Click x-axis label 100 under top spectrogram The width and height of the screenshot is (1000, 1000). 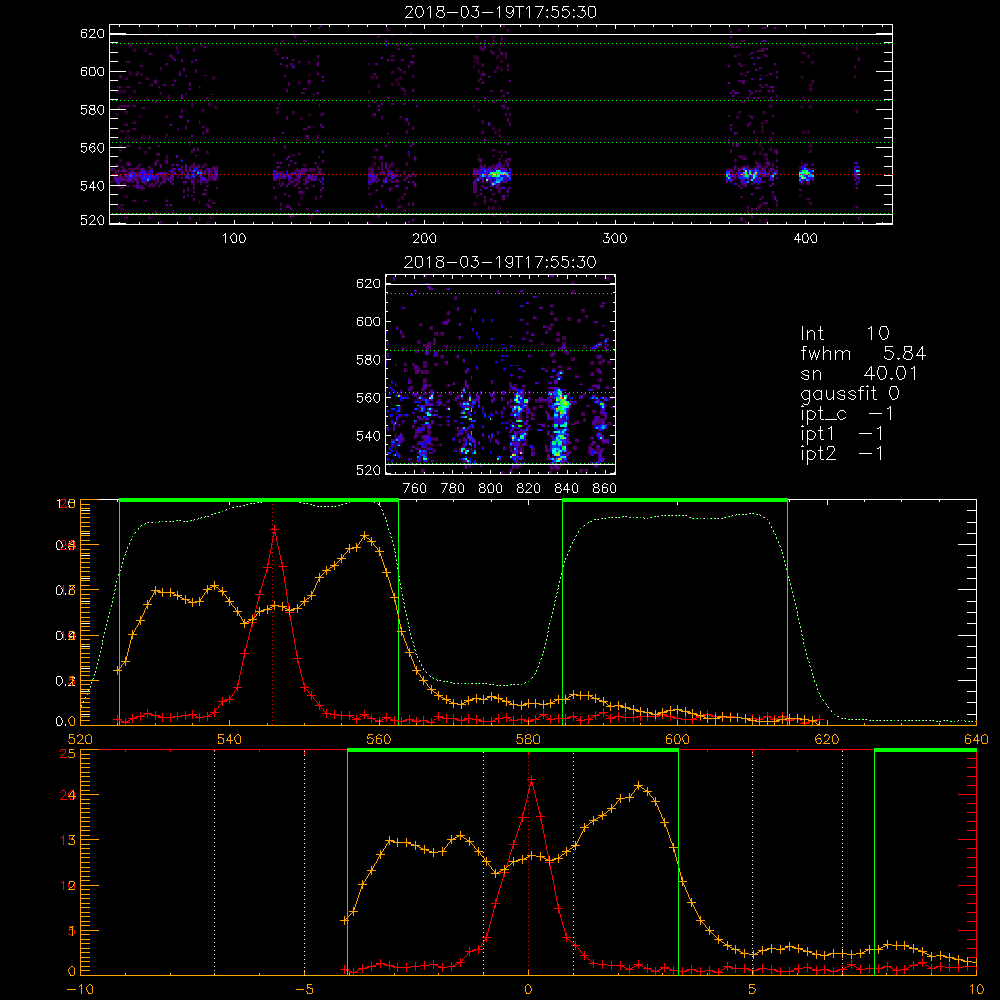pos(234,239)
